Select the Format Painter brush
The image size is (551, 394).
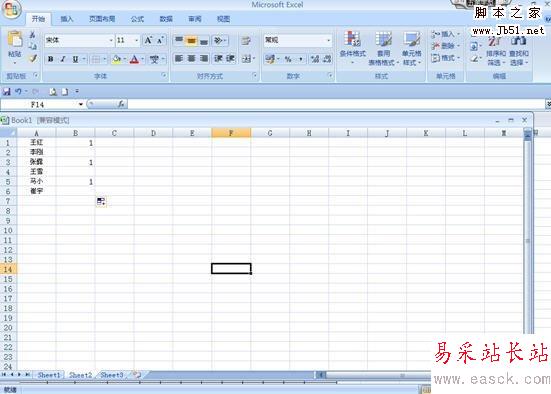pos(33,58)
